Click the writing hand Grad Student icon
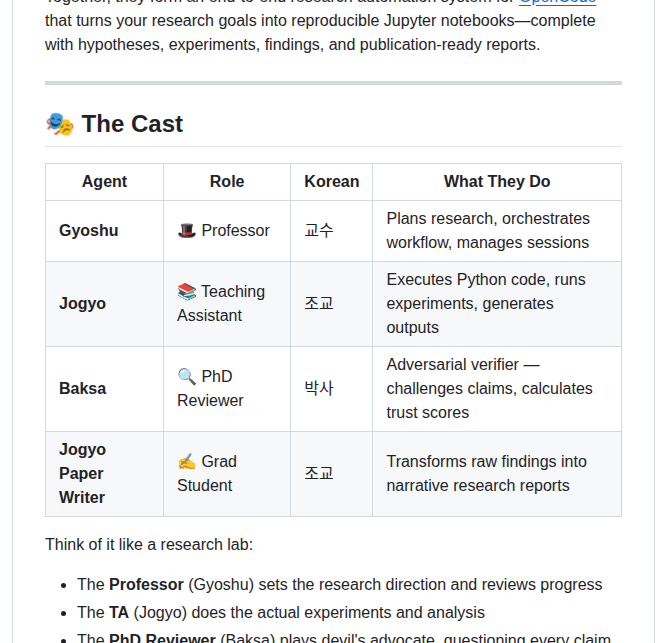The height and width of the screenshot is (643, 664). [186, 462]
